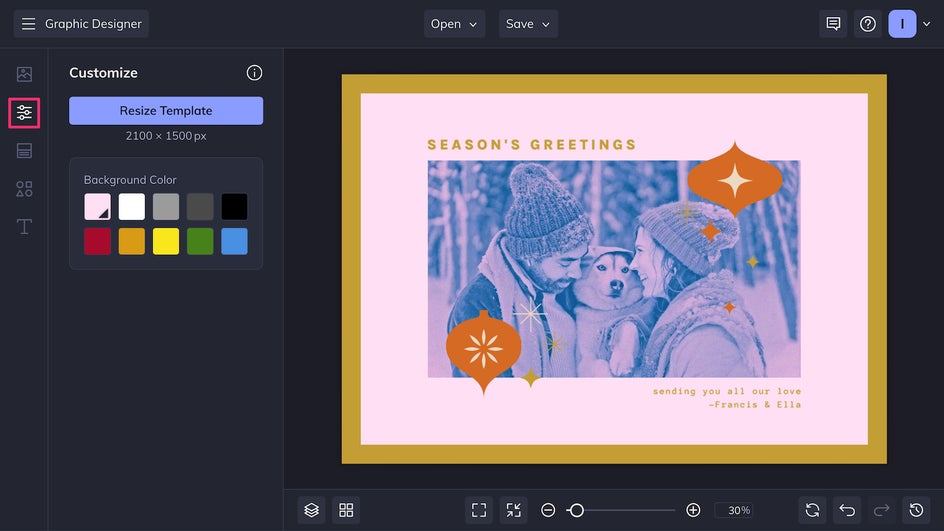Image resolution: width=944 pixels, height=531 pixels.
Task: Open the help question mark icon
Action: 868,24
